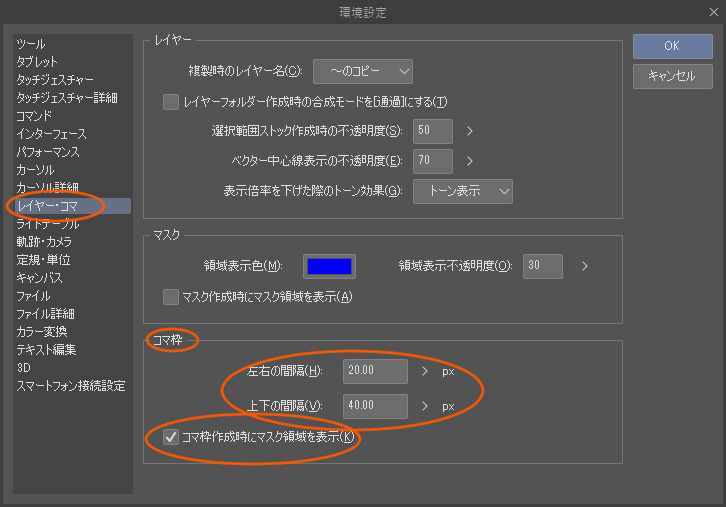Select ツール in the category list

coord(31,44)
